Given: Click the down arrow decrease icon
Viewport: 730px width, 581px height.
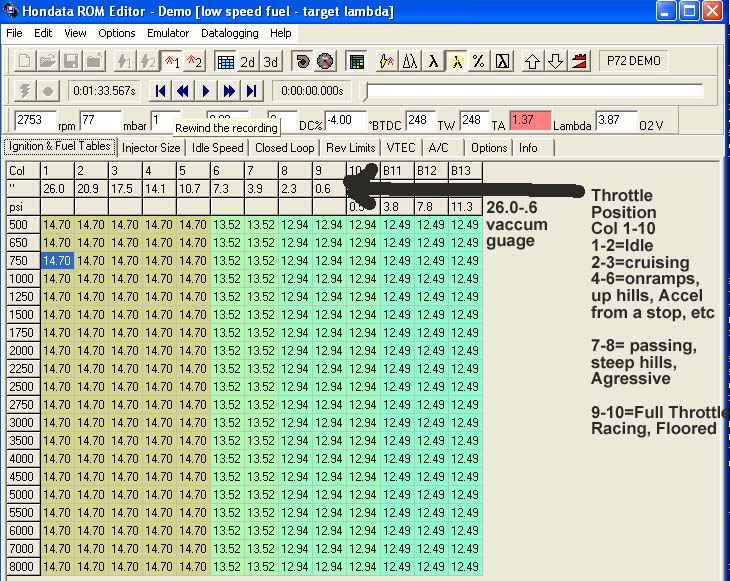Looking at the screenshot, I should pos(555,61).
